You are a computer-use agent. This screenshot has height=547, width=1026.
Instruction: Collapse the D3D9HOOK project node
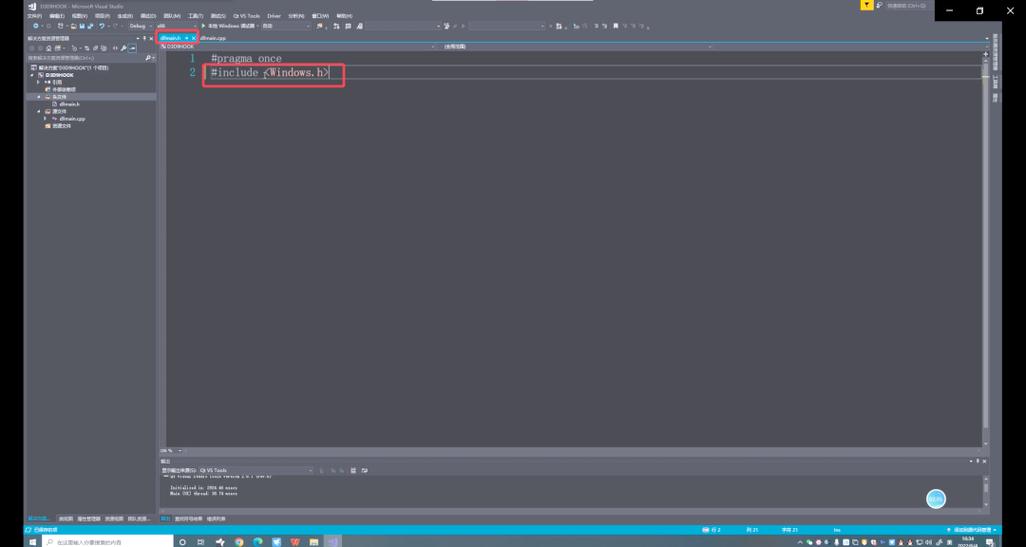(31, 75)
